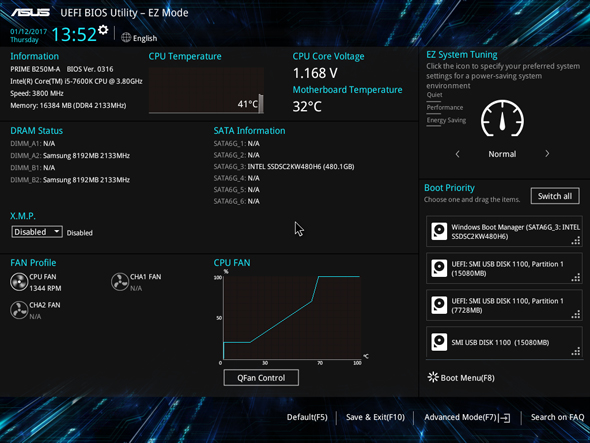
Task: Click the SATA6G_6 N/A entry
Action: 237,201
